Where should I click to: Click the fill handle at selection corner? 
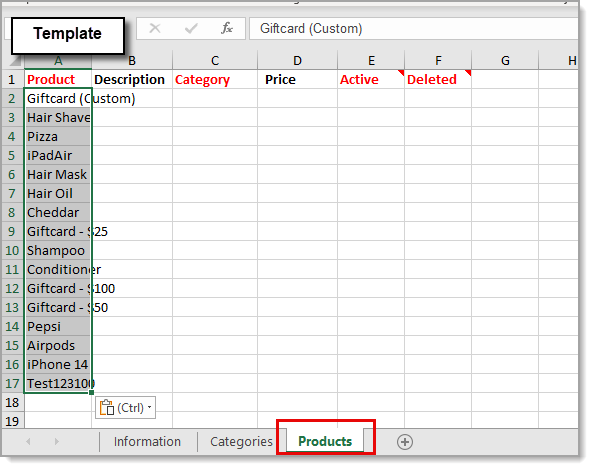coord(91,393)
